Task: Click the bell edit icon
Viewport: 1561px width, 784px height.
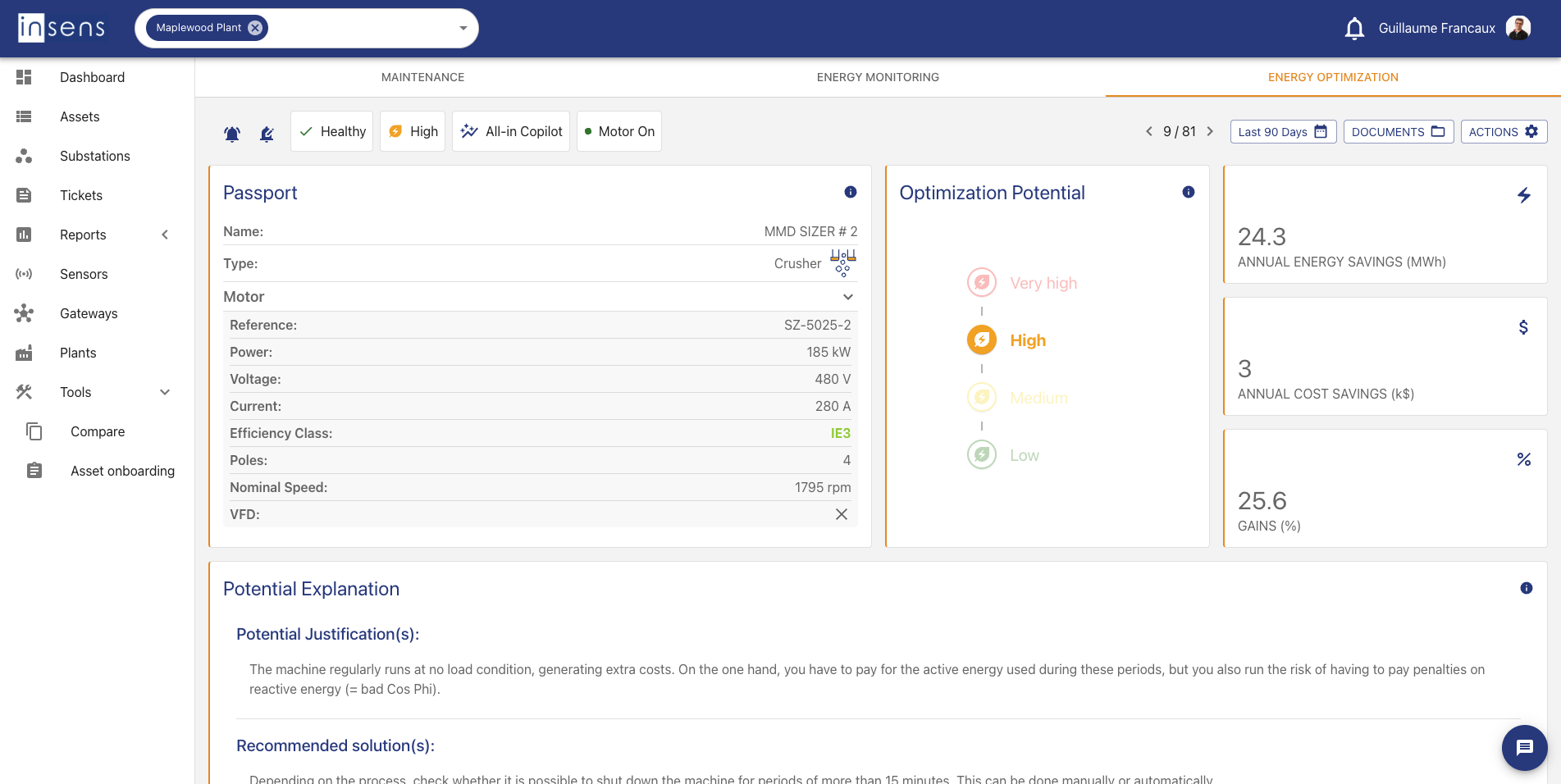Action: click(267, 134)
